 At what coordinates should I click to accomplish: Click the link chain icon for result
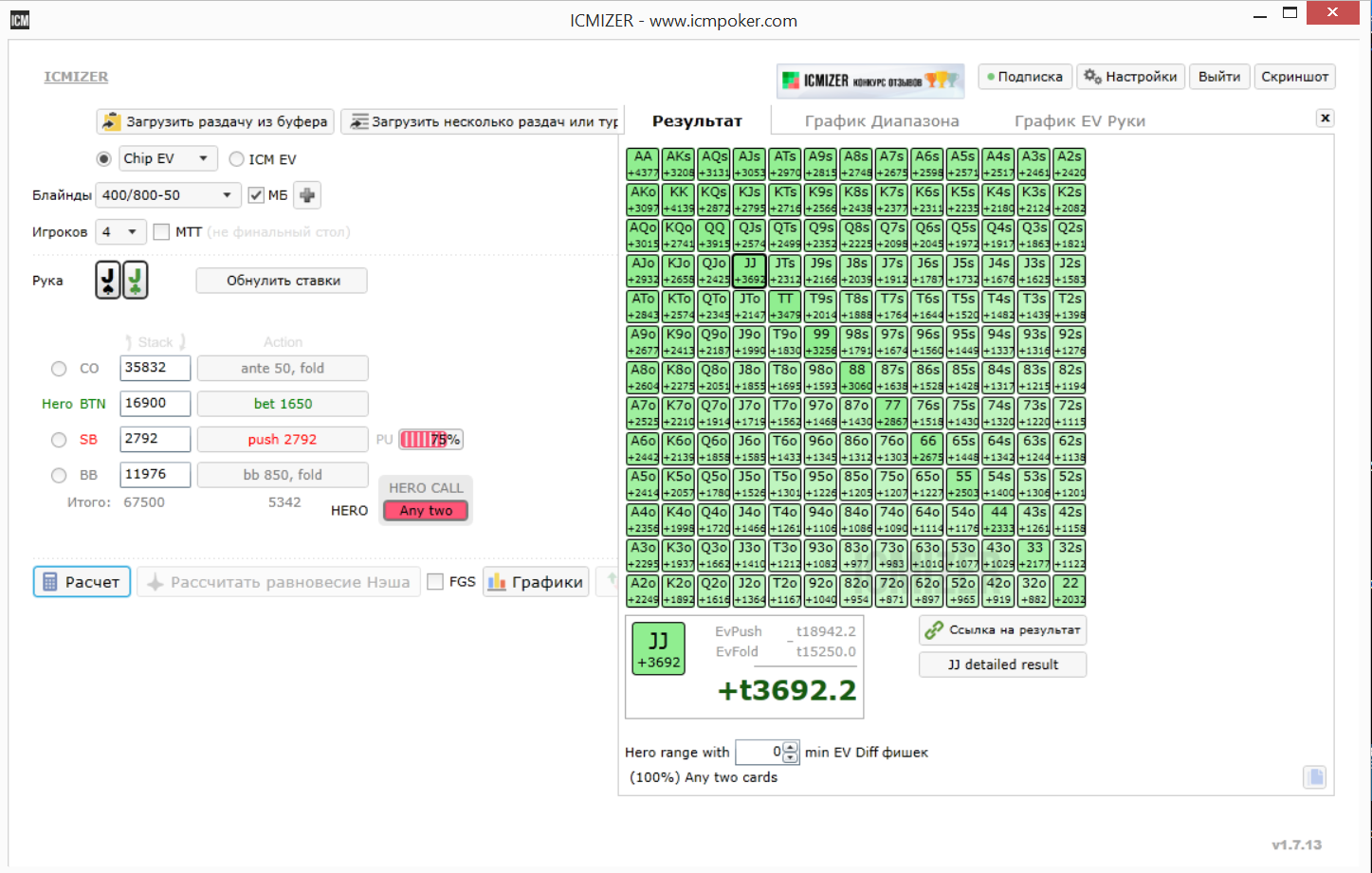[x=934, y=629]
